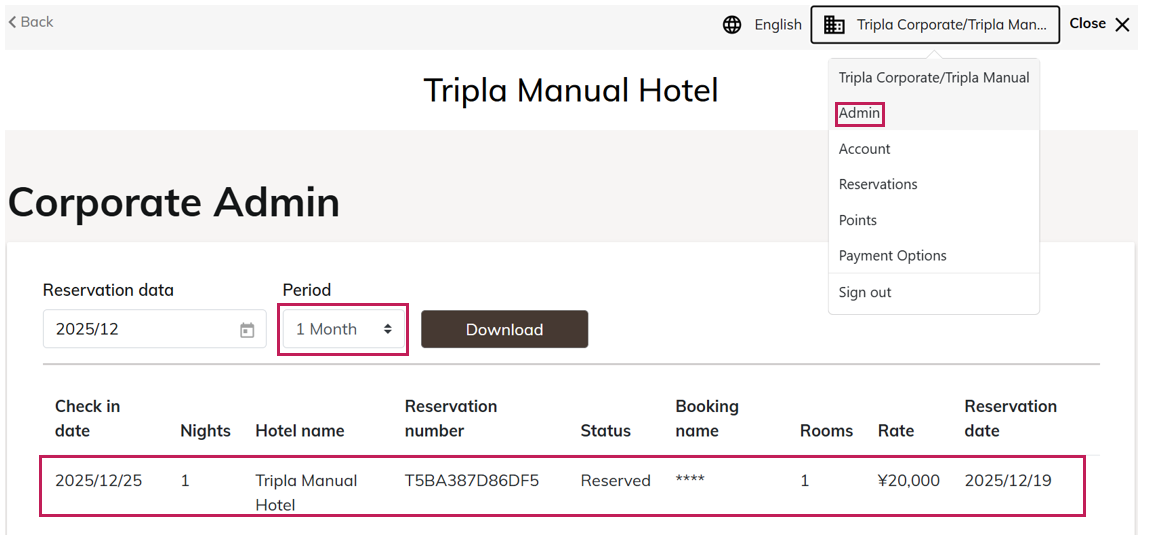This screenshot has height=544, width=1149.
Task: Open Account menu item
Action: tap(864, 149)
